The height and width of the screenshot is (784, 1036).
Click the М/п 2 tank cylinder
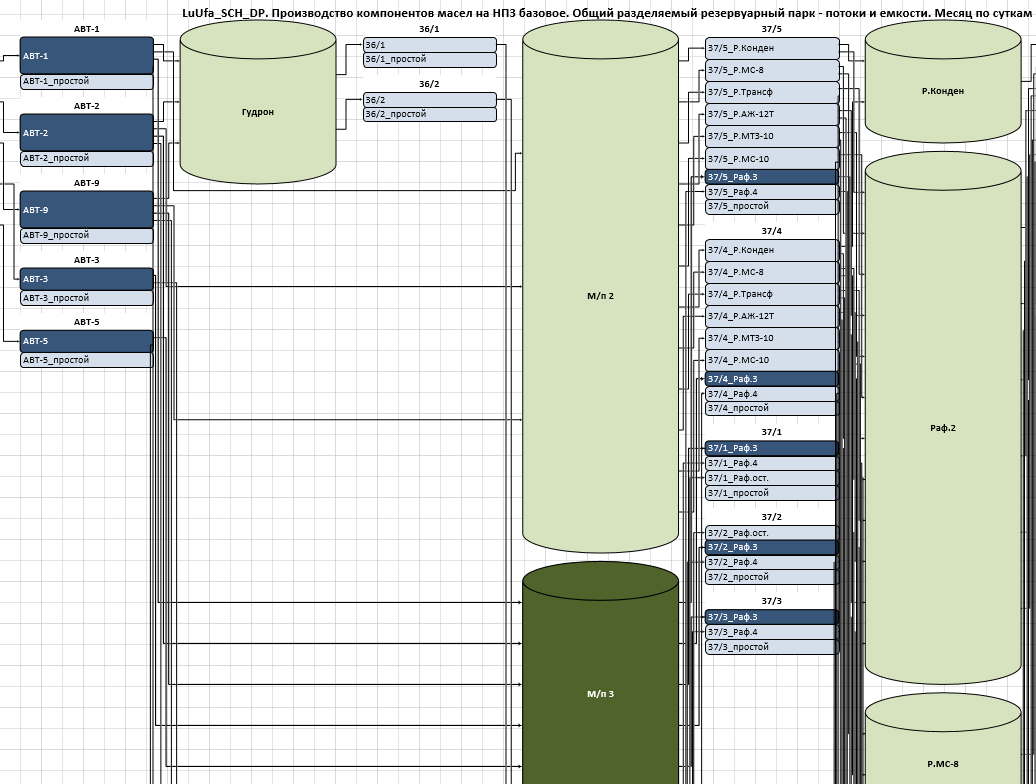tap(600, 296)
